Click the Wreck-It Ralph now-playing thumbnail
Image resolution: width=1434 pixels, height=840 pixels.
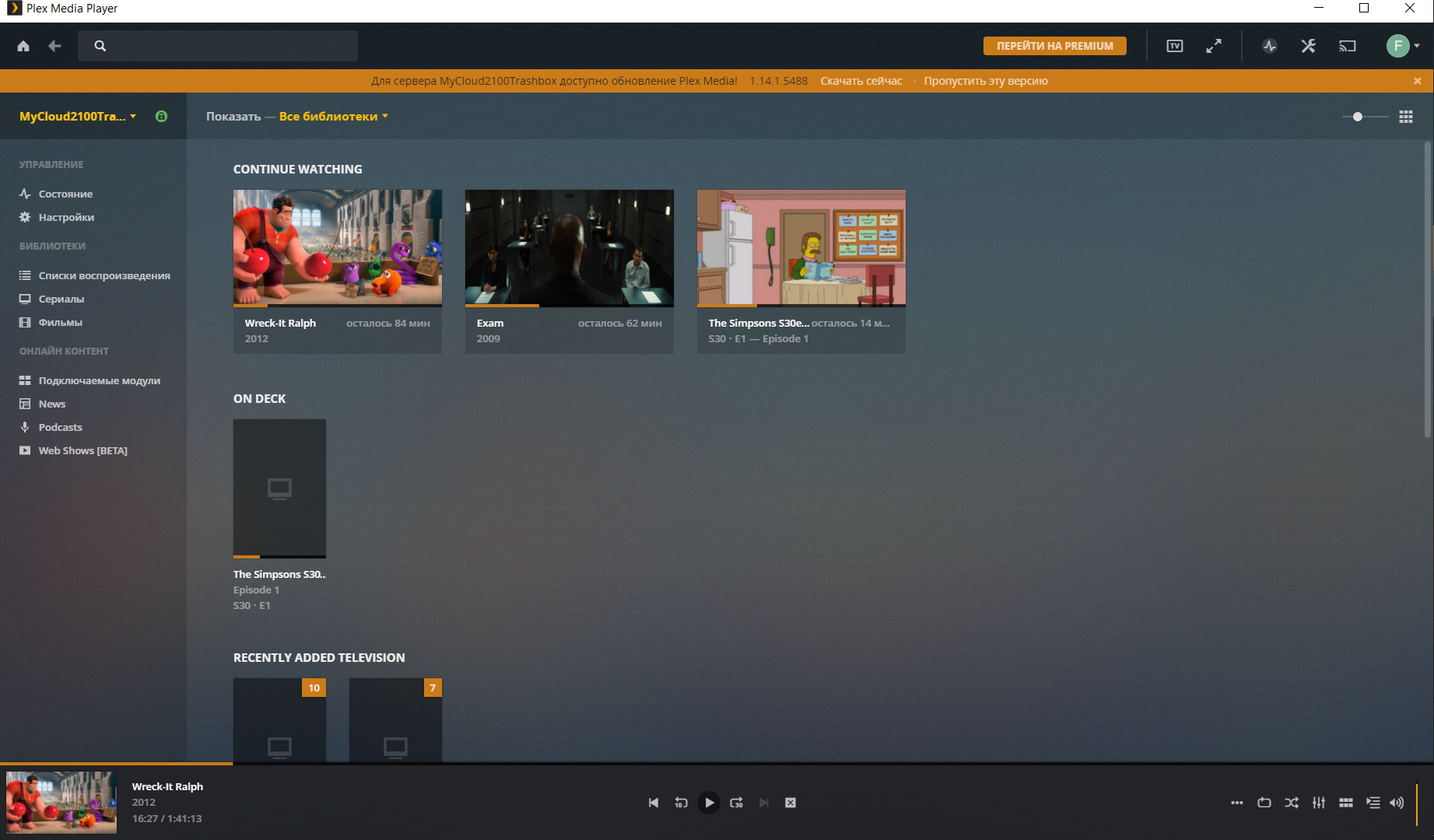point(61,803)
